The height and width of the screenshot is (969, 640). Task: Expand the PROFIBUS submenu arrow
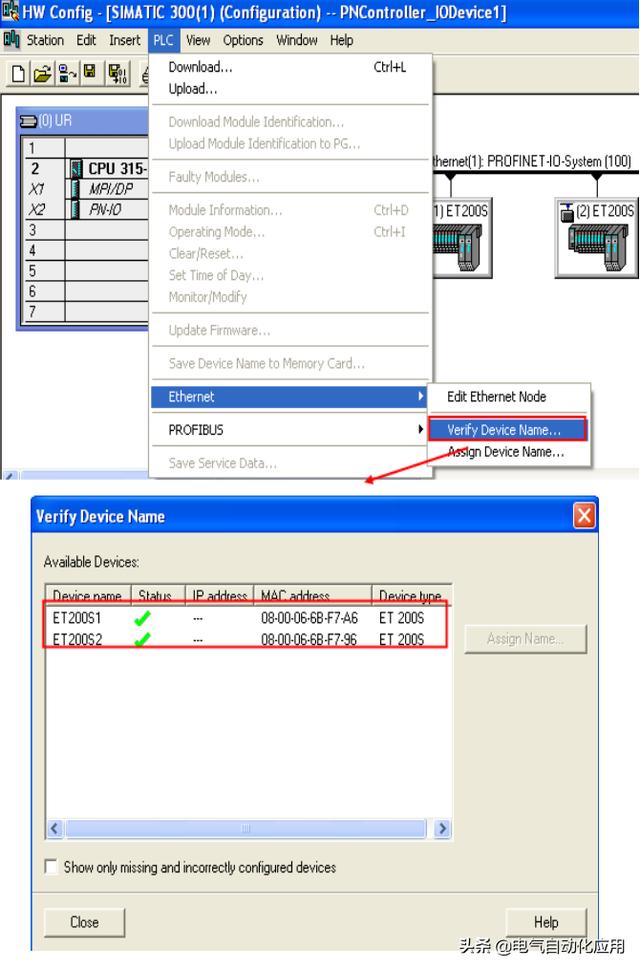[421, 429]
